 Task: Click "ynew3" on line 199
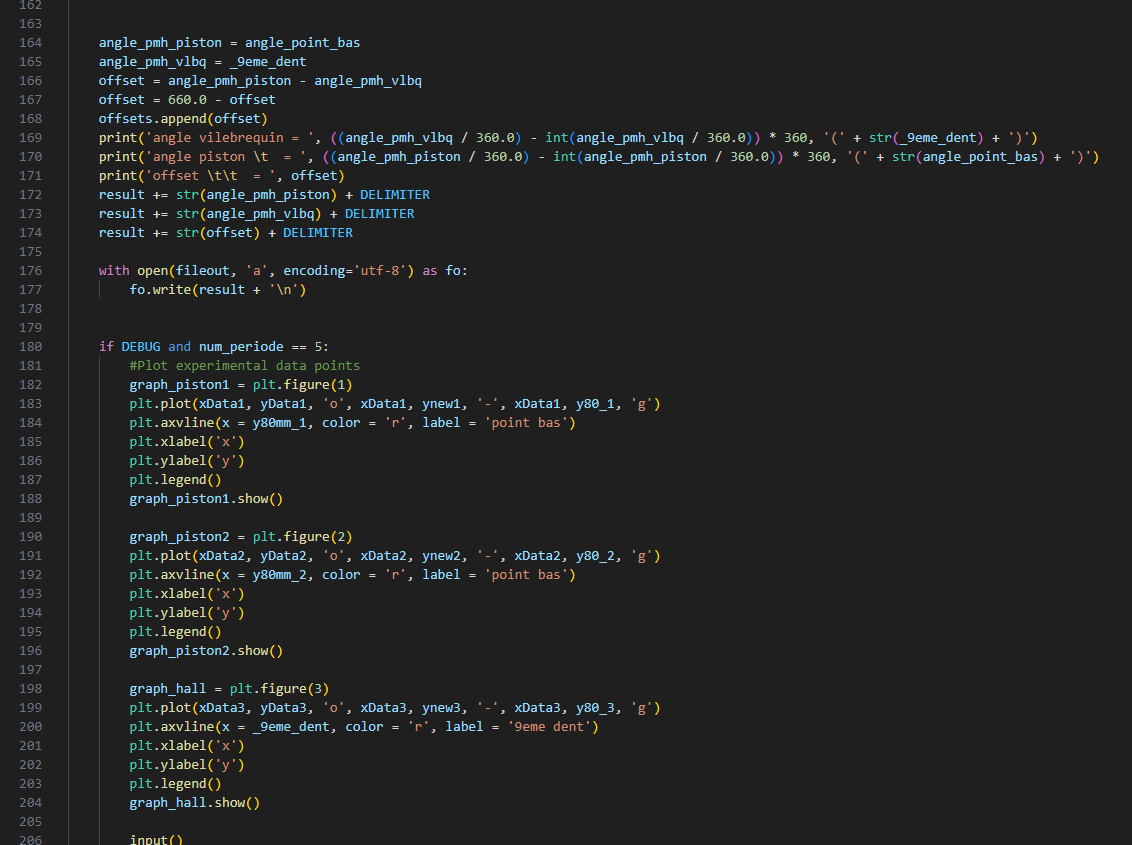(441, 708)
